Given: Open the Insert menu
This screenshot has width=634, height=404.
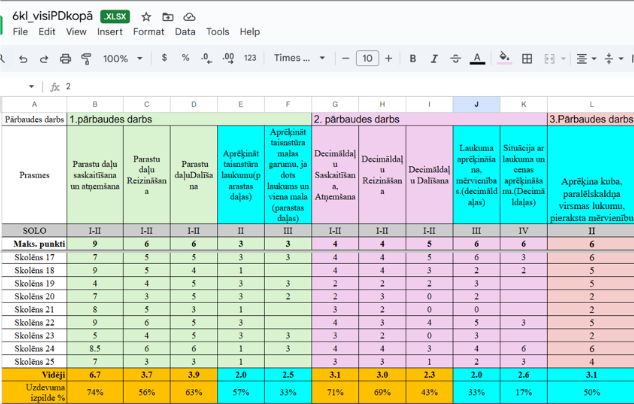Looking at the screenshot, I should [x=110, y=32].
